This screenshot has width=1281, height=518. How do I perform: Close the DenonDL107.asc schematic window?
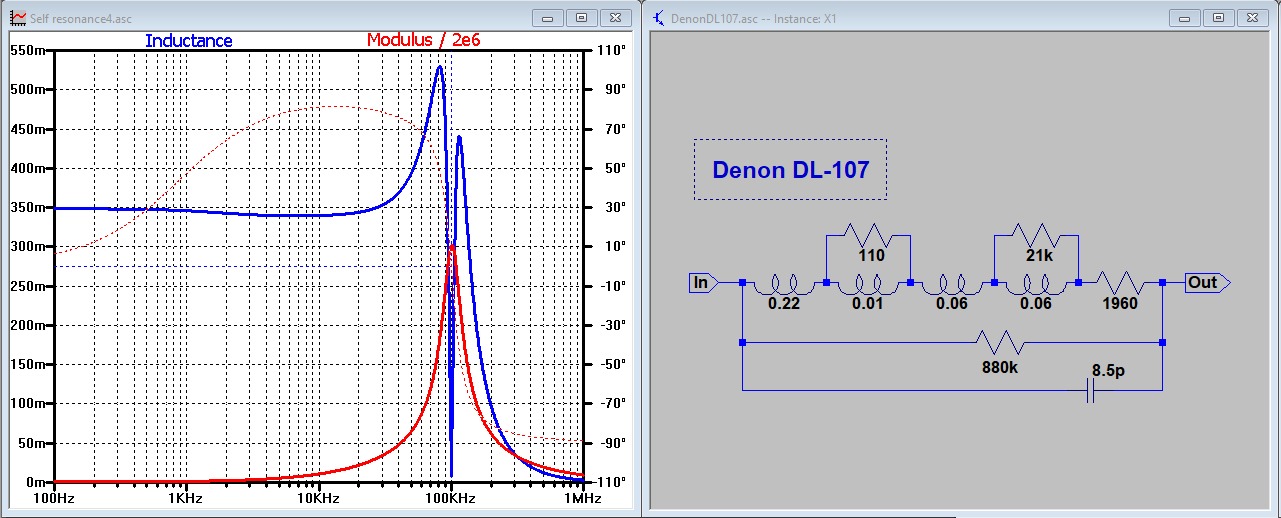[x=1251, y=17]
